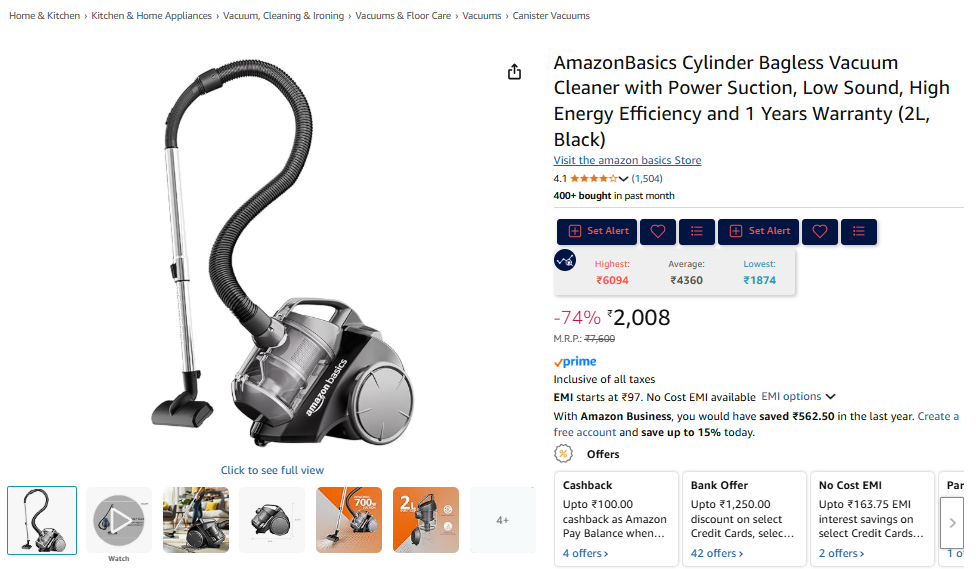Click the second heart wishlist icon
The height and width of the screenshot is (569, 976).
(x=820, y=232)
